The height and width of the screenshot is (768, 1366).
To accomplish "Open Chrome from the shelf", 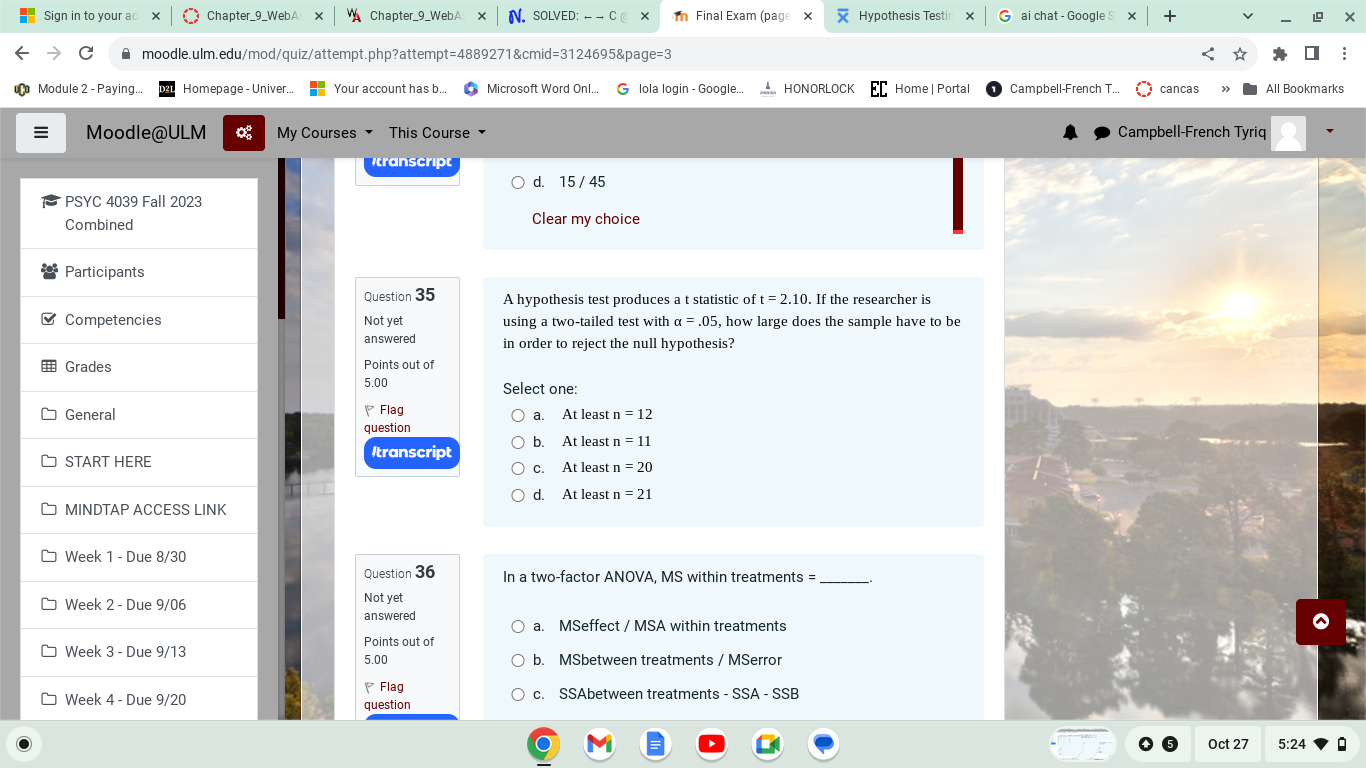I will coord(543,744).
